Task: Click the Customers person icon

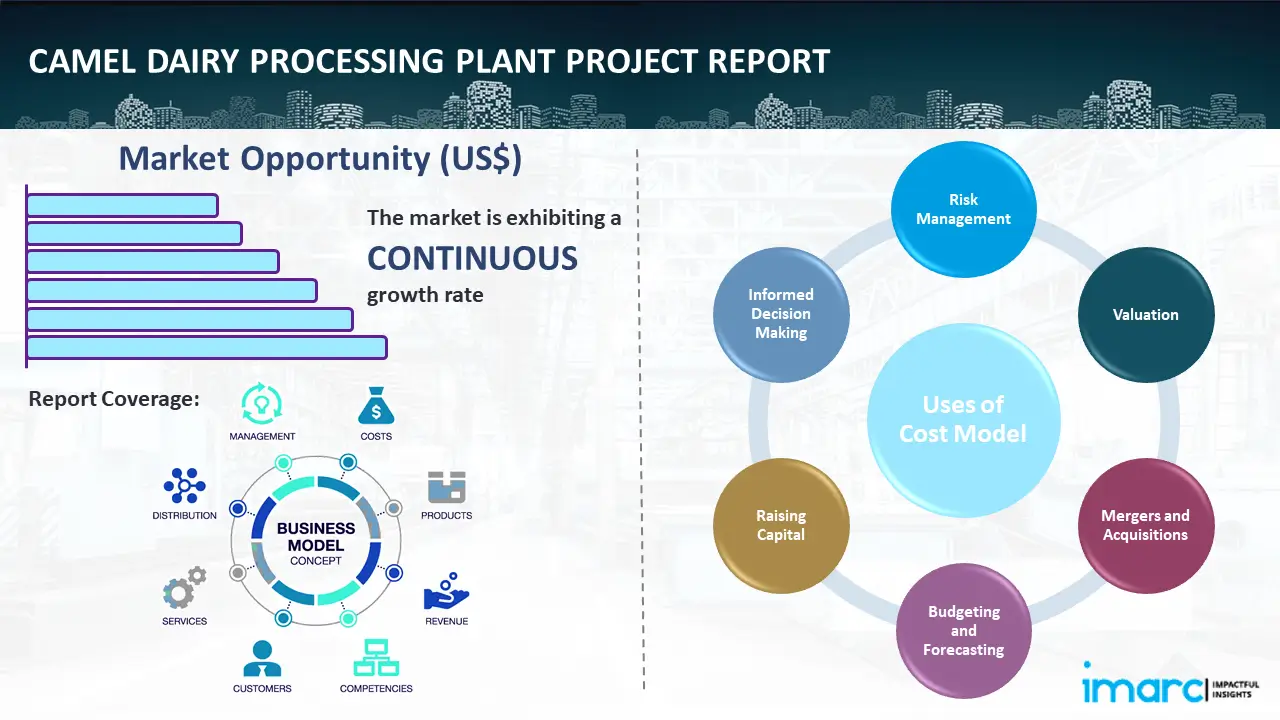Action: (262, 658)
